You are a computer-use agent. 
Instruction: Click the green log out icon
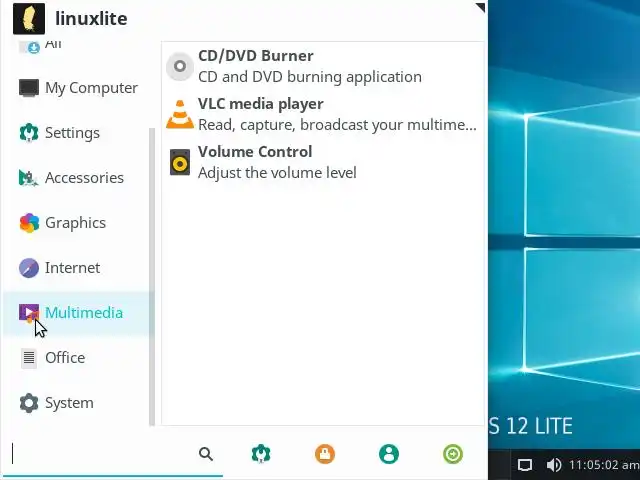[x=453, y=454]
